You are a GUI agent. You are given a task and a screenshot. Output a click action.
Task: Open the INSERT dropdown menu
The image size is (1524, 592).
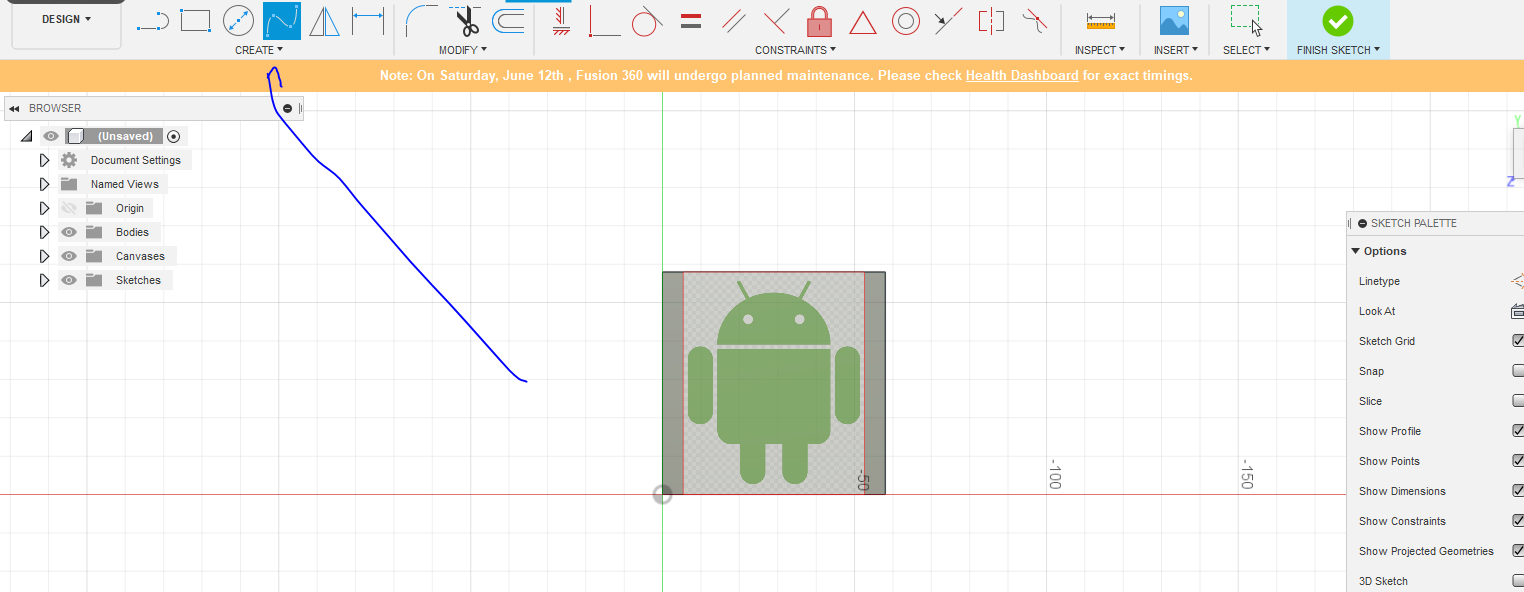pos(1176,50)
